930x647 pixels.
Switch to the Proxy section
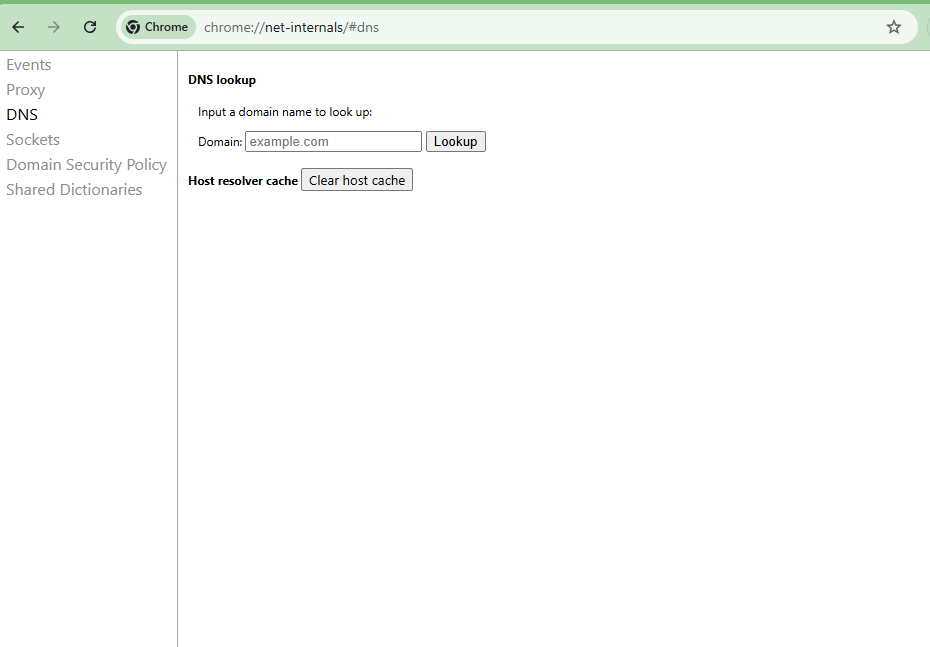point(26,90)
